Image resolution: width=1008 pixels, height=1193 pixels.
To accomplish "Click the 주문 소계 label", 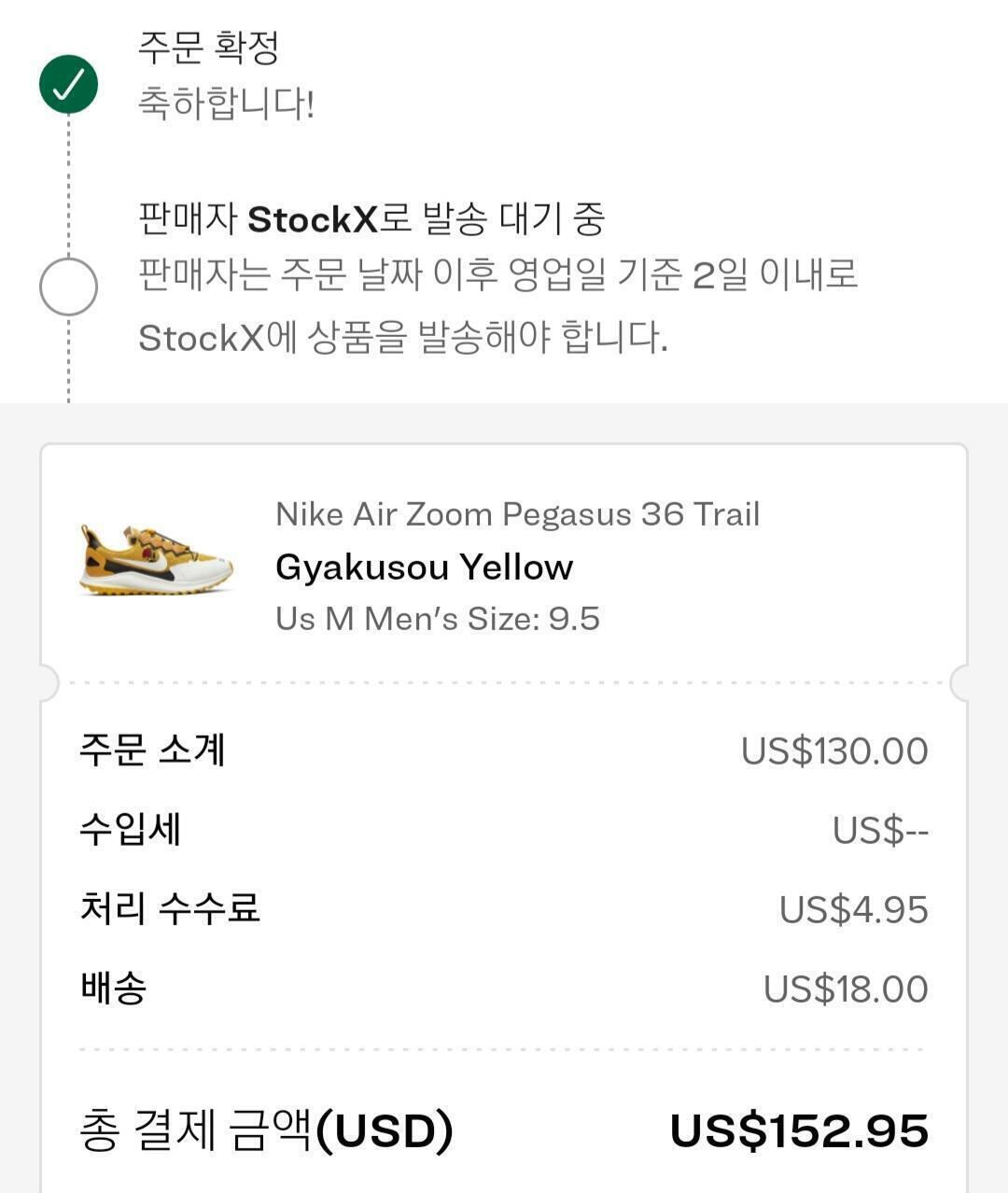I will pyautogui.click(x=152, y=750).
